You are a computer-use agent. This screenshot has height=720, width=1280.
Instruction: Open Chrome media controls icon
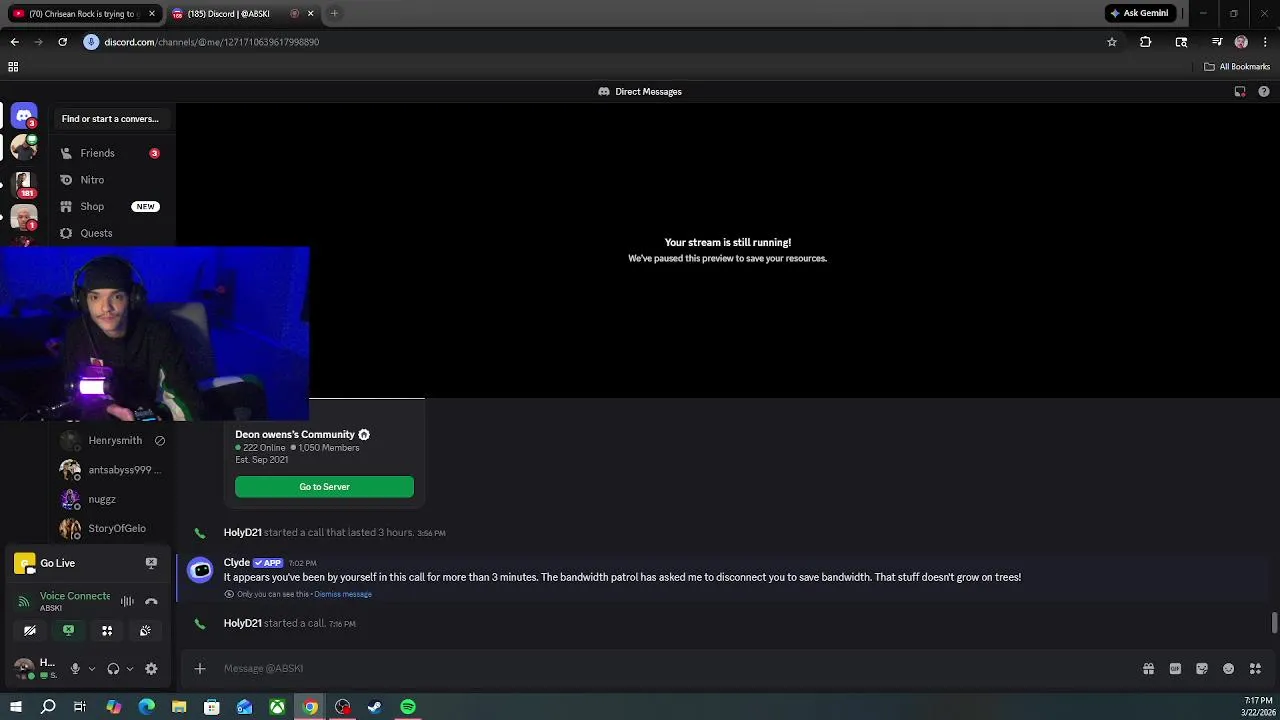1216,42
